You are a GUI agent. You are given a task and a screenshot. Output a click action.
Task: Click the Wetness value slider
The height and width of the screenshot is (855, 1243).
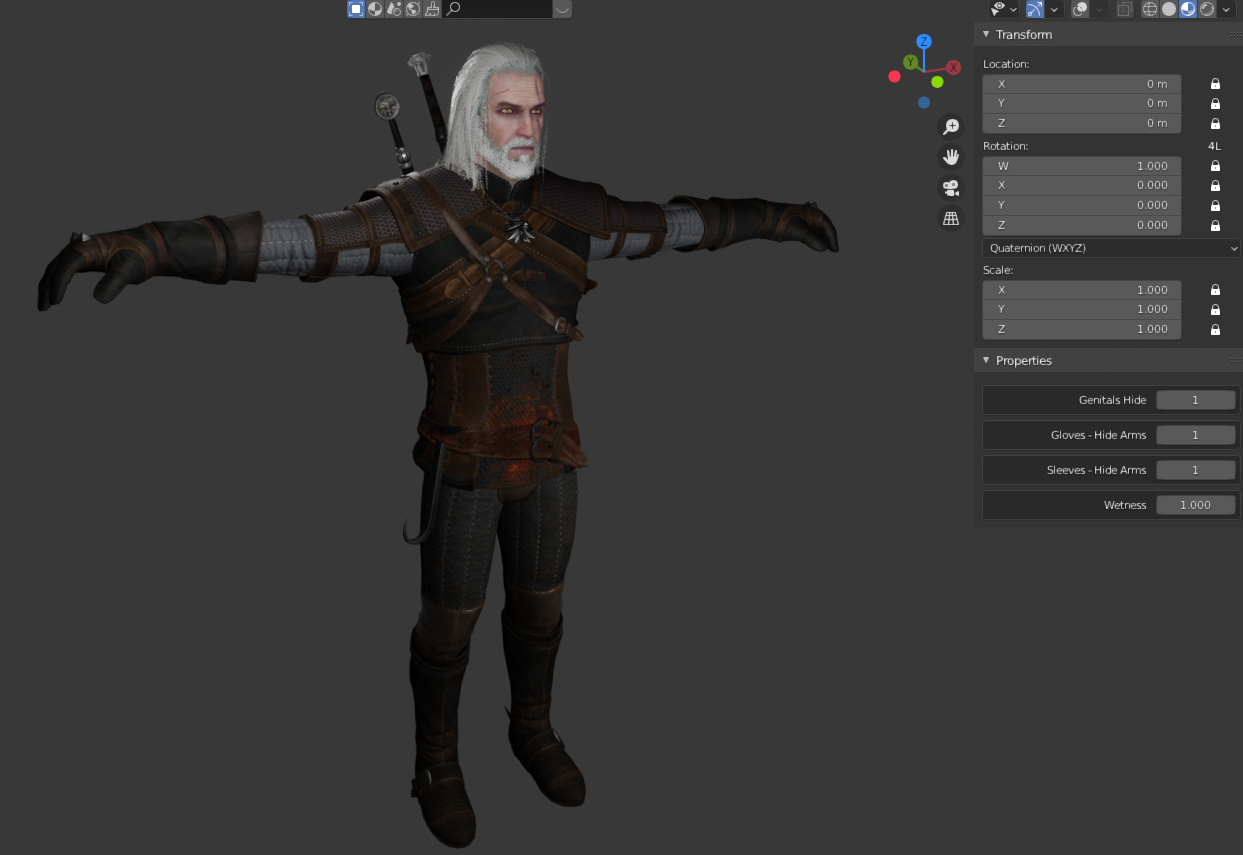pyautogui.click(x=1195, y=505)
